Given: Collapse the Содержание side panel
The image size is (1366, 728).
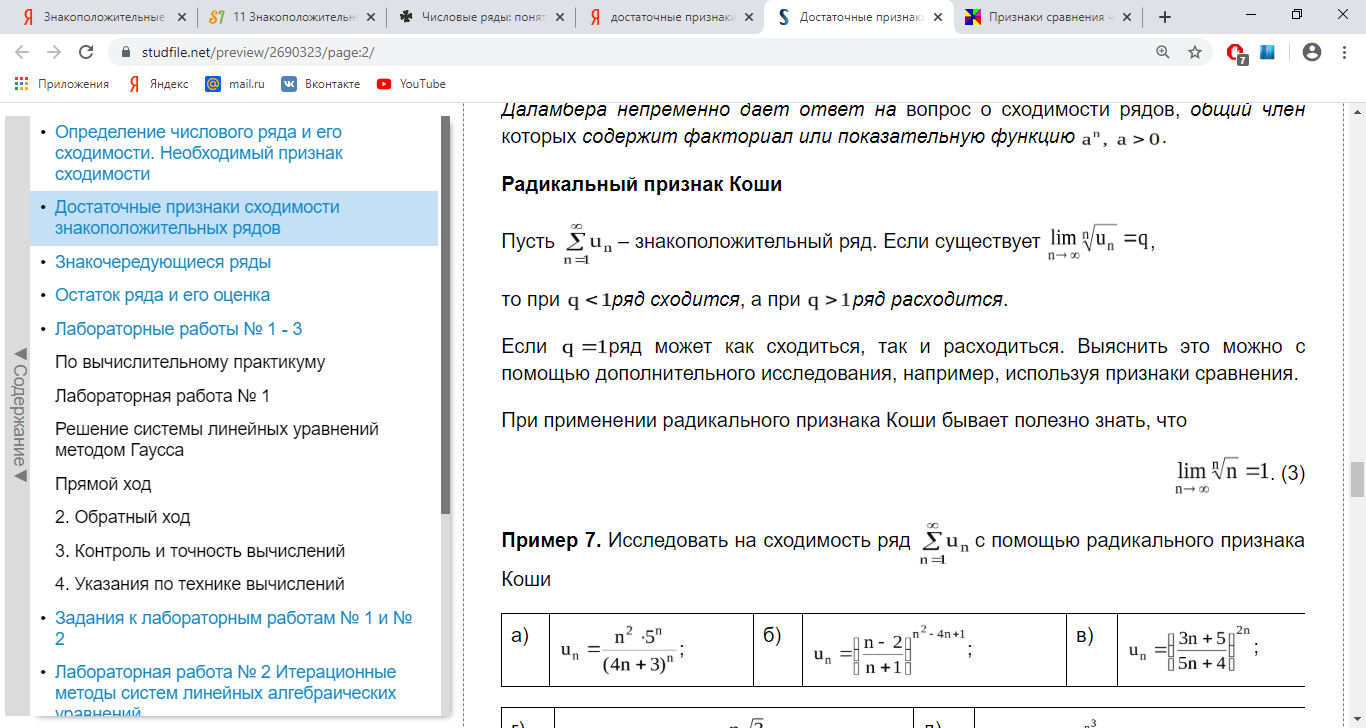Looking at the screenshot, I should (x=18, y=415).
